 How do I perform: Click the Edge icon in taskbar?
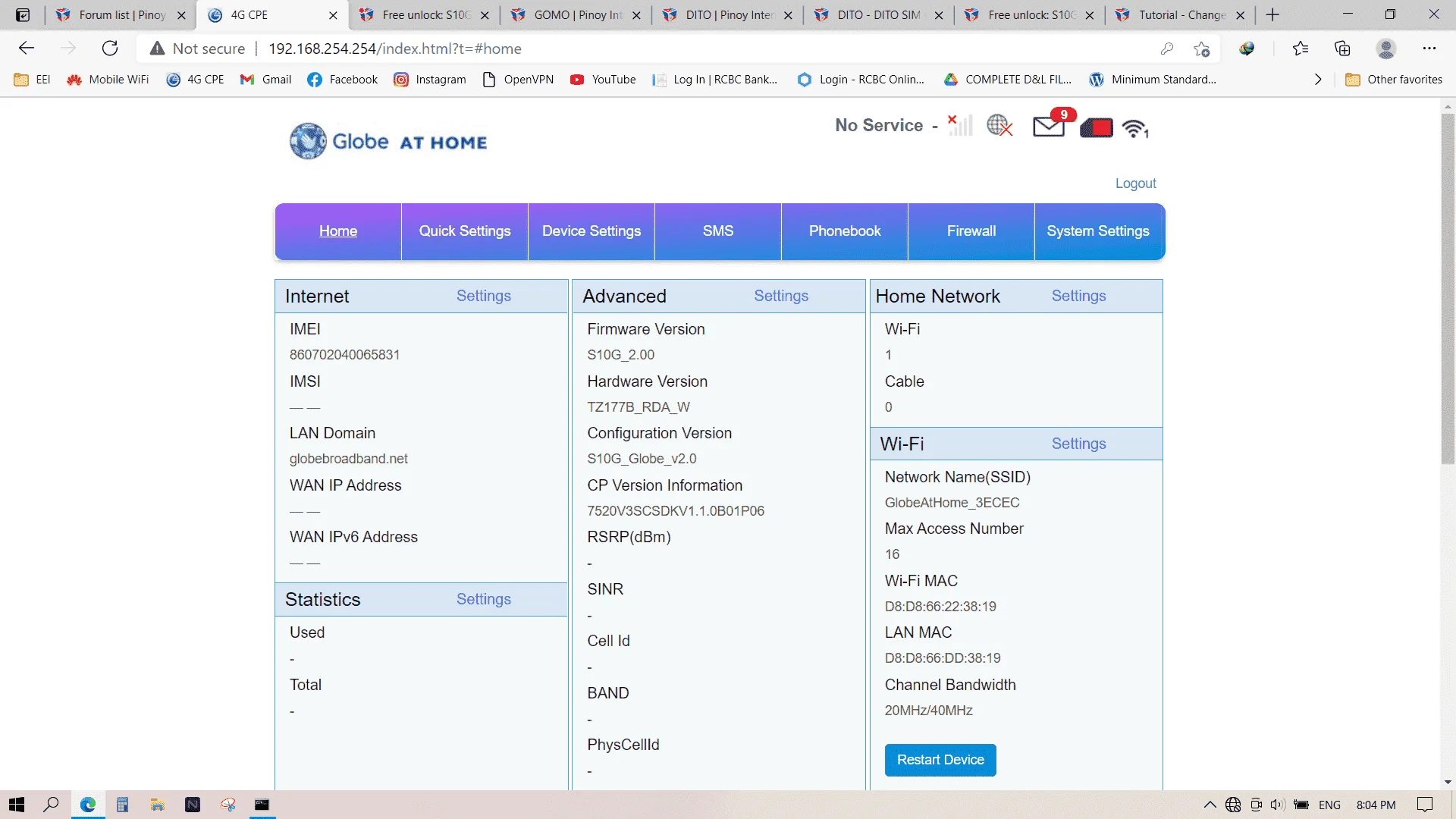[88, 805]
